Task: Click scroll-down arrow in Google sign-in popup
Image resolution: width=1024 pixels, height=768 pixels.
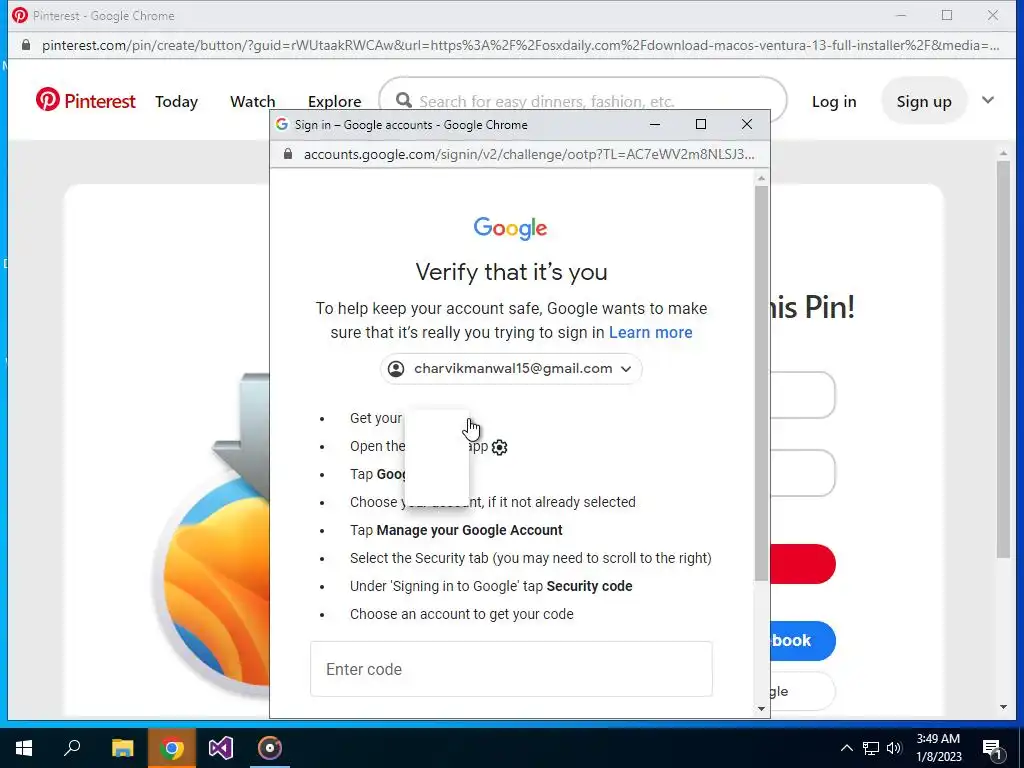Action: tap(761, 709)
